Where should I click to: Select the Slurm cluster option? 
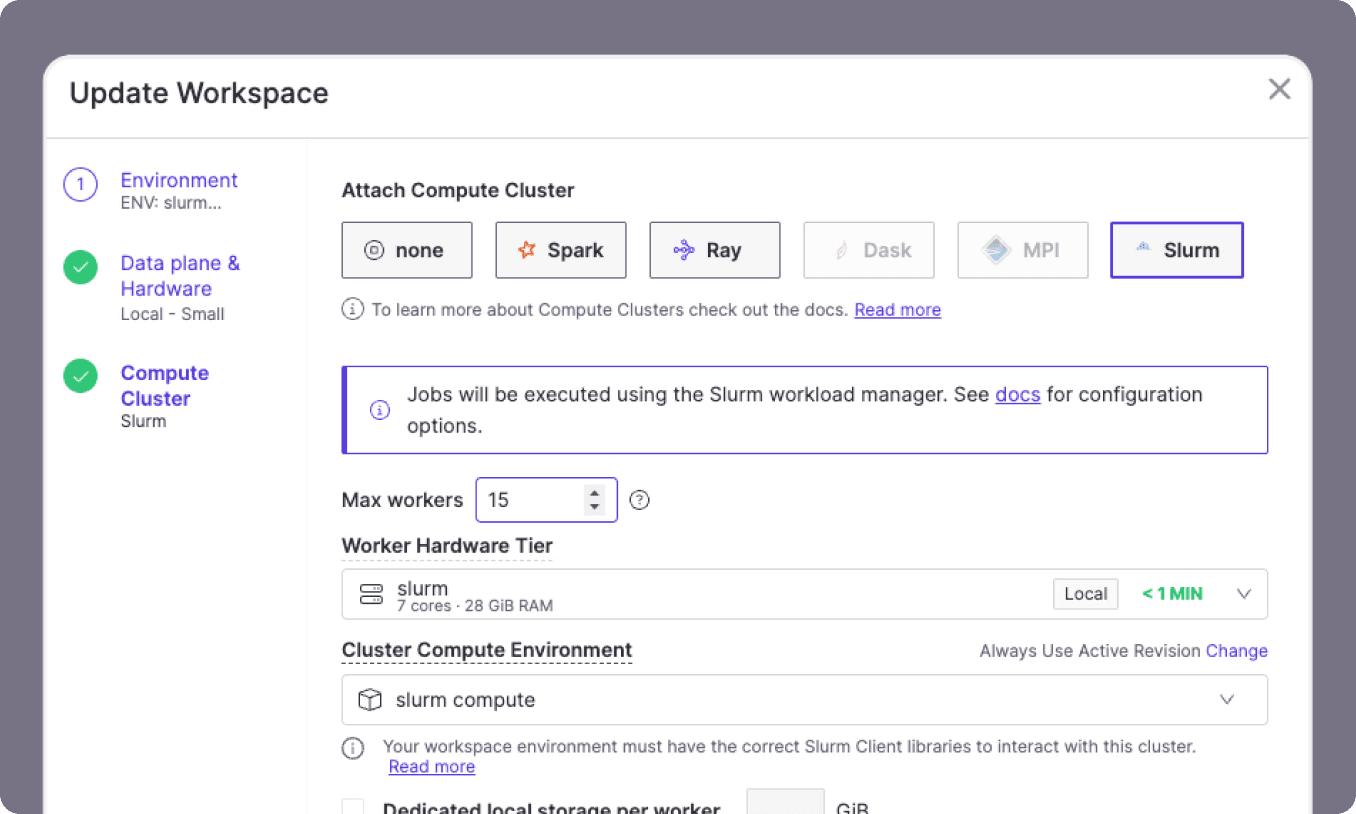coord(1177,250)
